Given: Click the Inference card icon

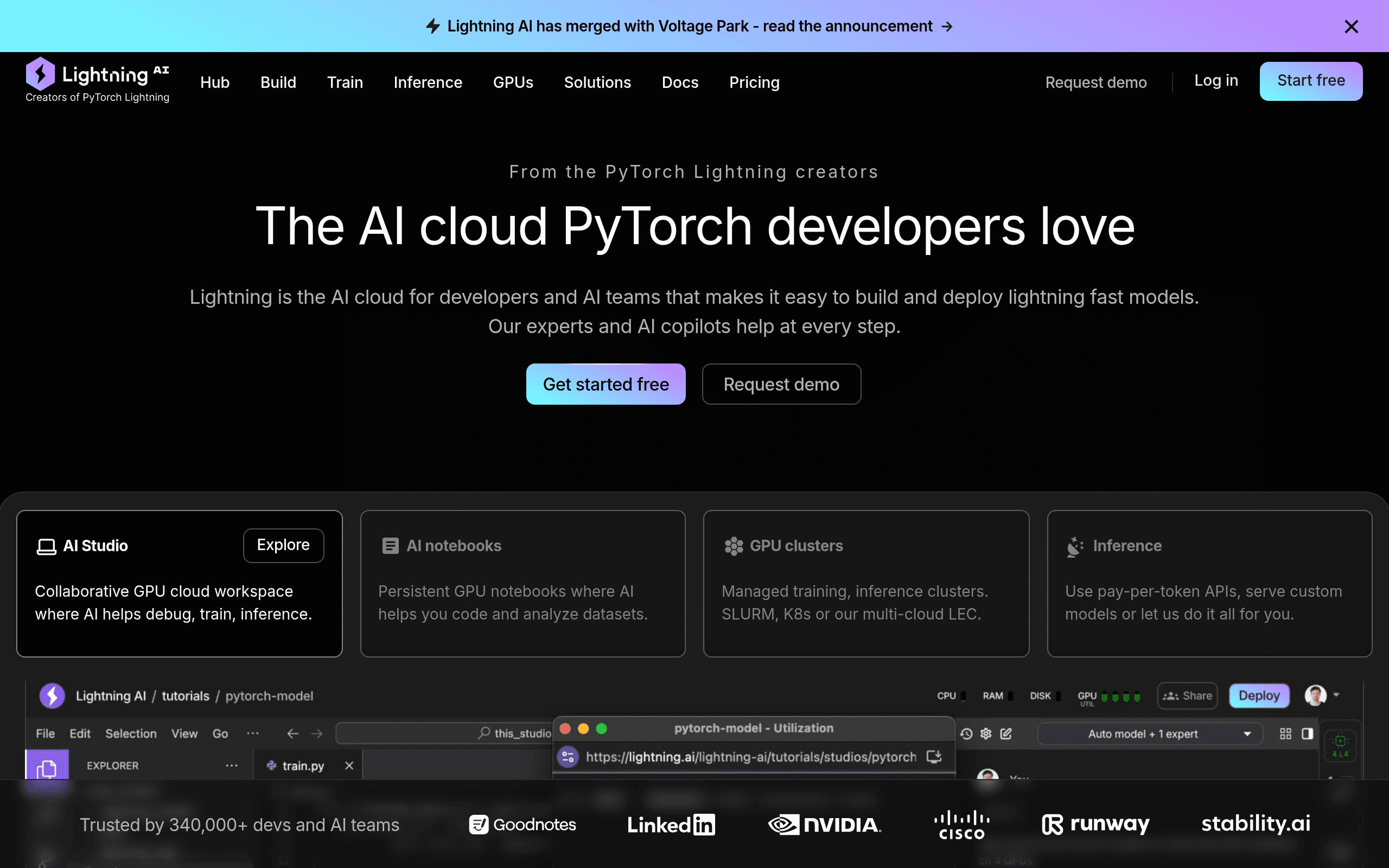Looking at the screenshot, I should click(1075, 546).
